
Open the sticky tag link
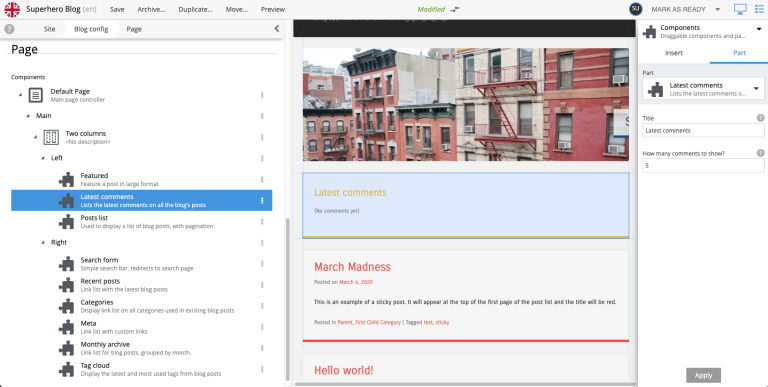[442, 322]
